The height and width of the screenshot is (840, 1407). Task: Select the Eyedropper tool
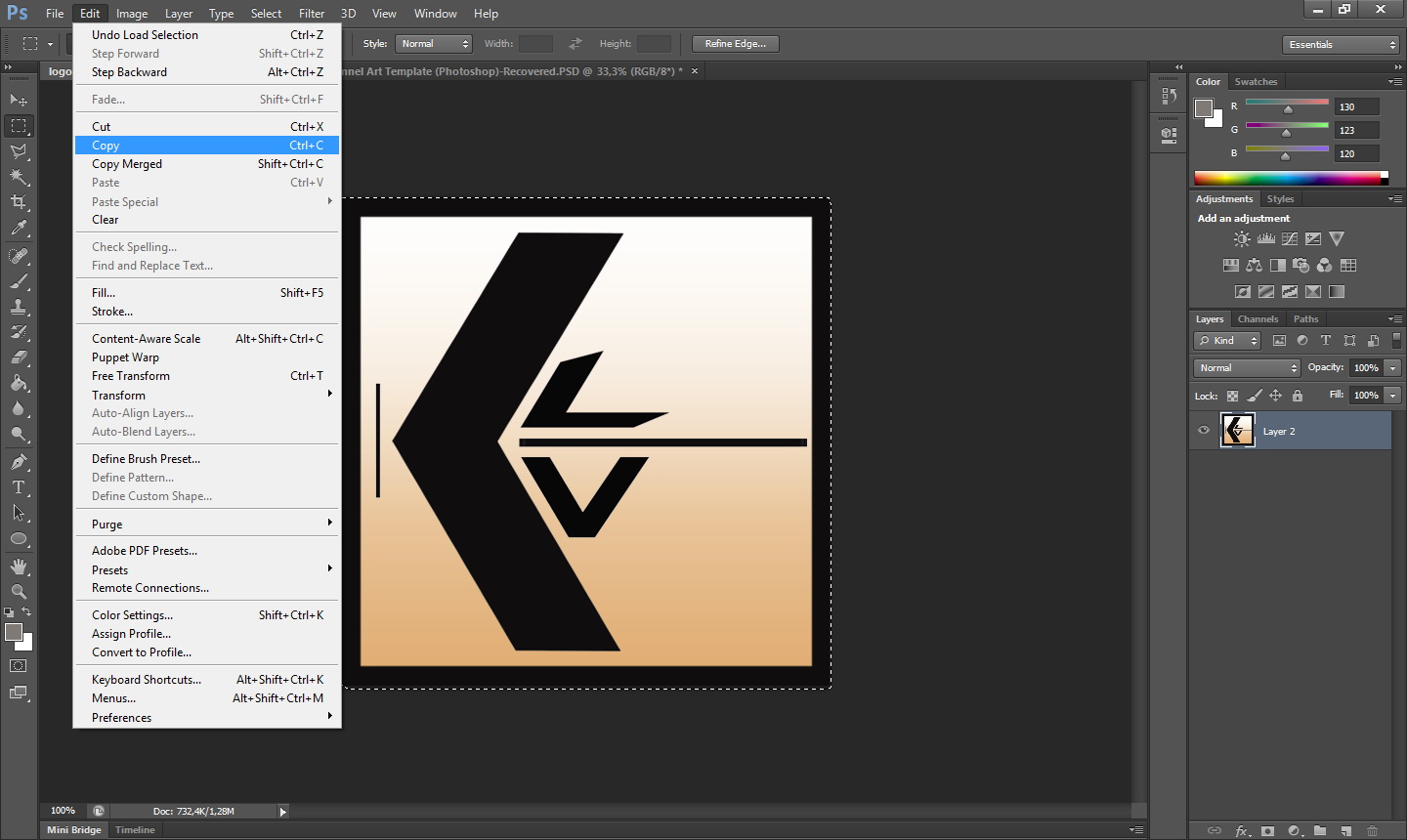(19, 229)
